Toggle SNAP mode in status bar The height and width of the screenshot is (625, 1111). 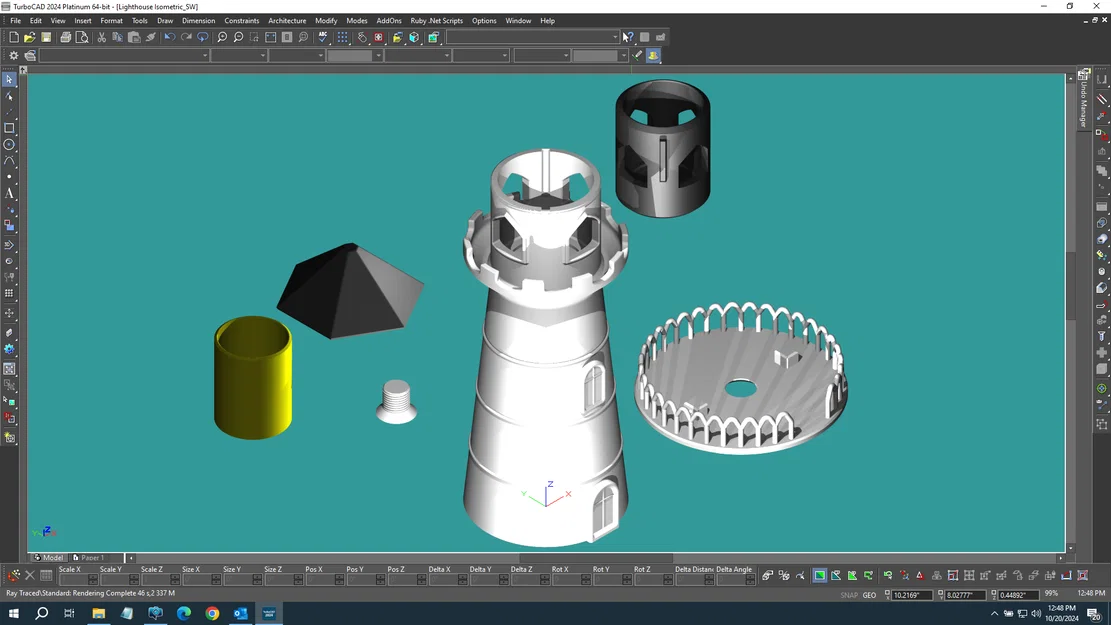[x=848, y=595]
